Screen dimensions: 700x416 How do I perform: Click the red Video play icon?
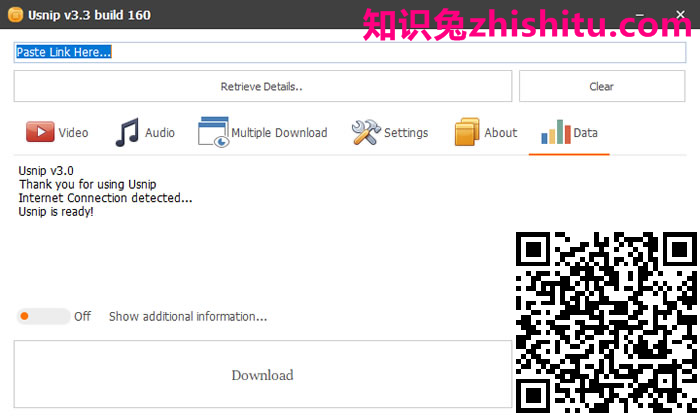tap(40, 132)
